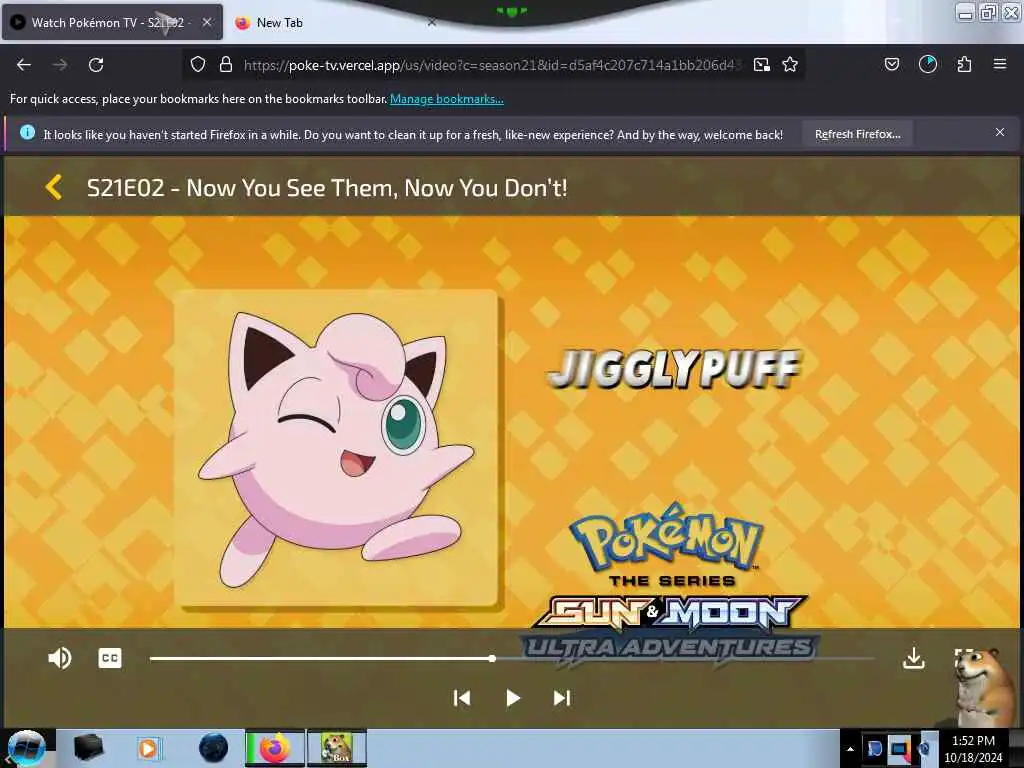Go back using the yellow chevron arrow
The width and height of the screenshot is (1024, 768).
coord(54,187)
